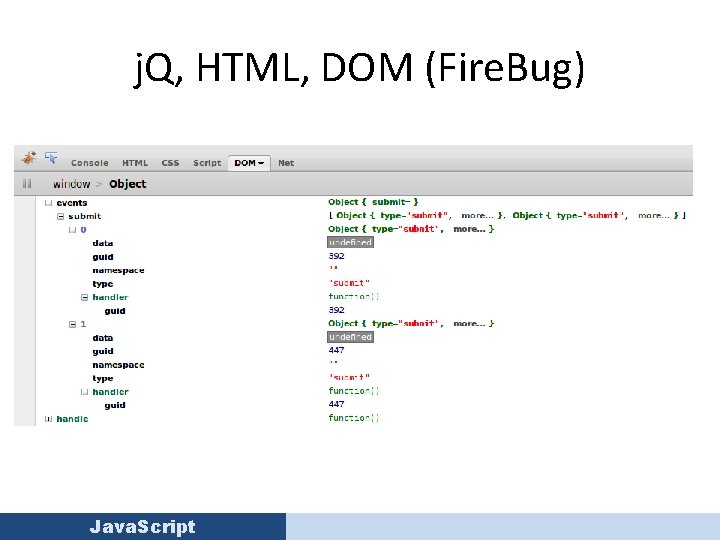720x540 pixels.
Task: Switch to the Net tab
Action: click(286, 163)
